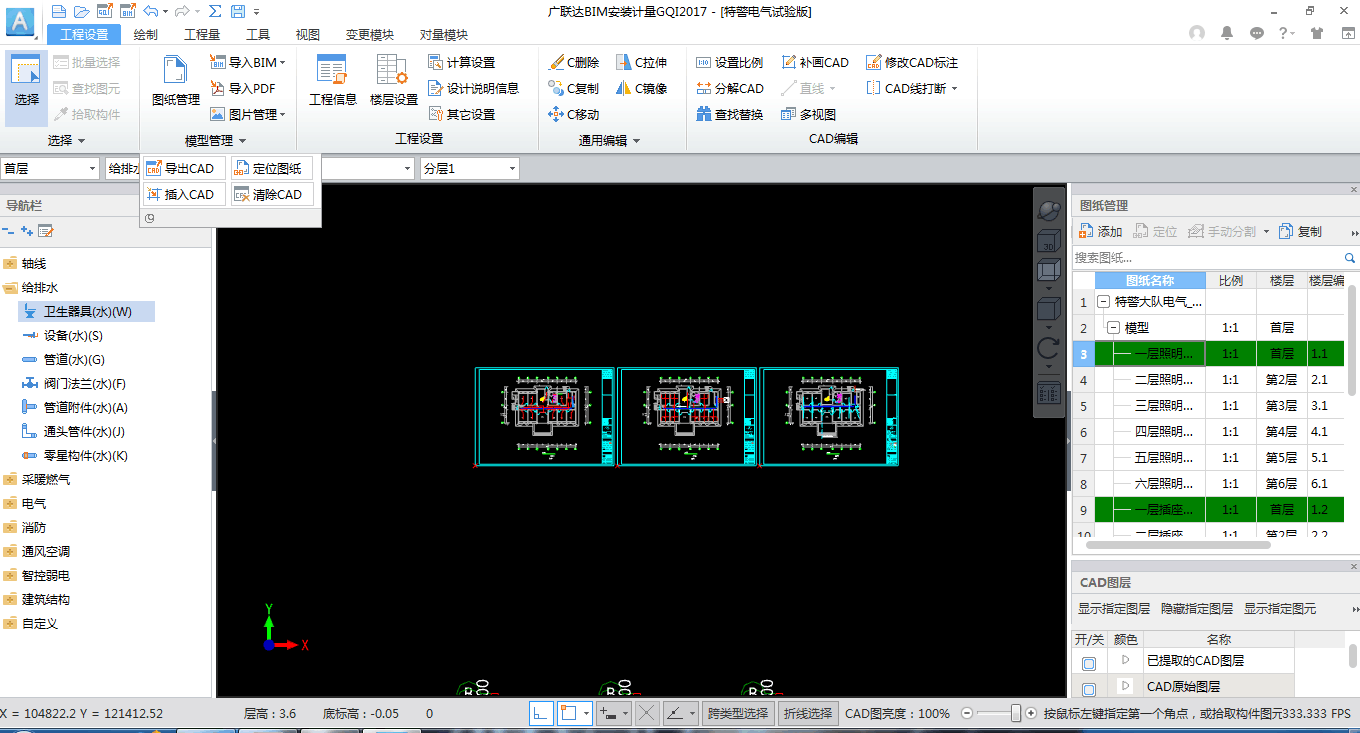This screenshot has width=1360, height=733.
Task: Click 补画CAD draw tool
Action: click(x=814, y=62)
